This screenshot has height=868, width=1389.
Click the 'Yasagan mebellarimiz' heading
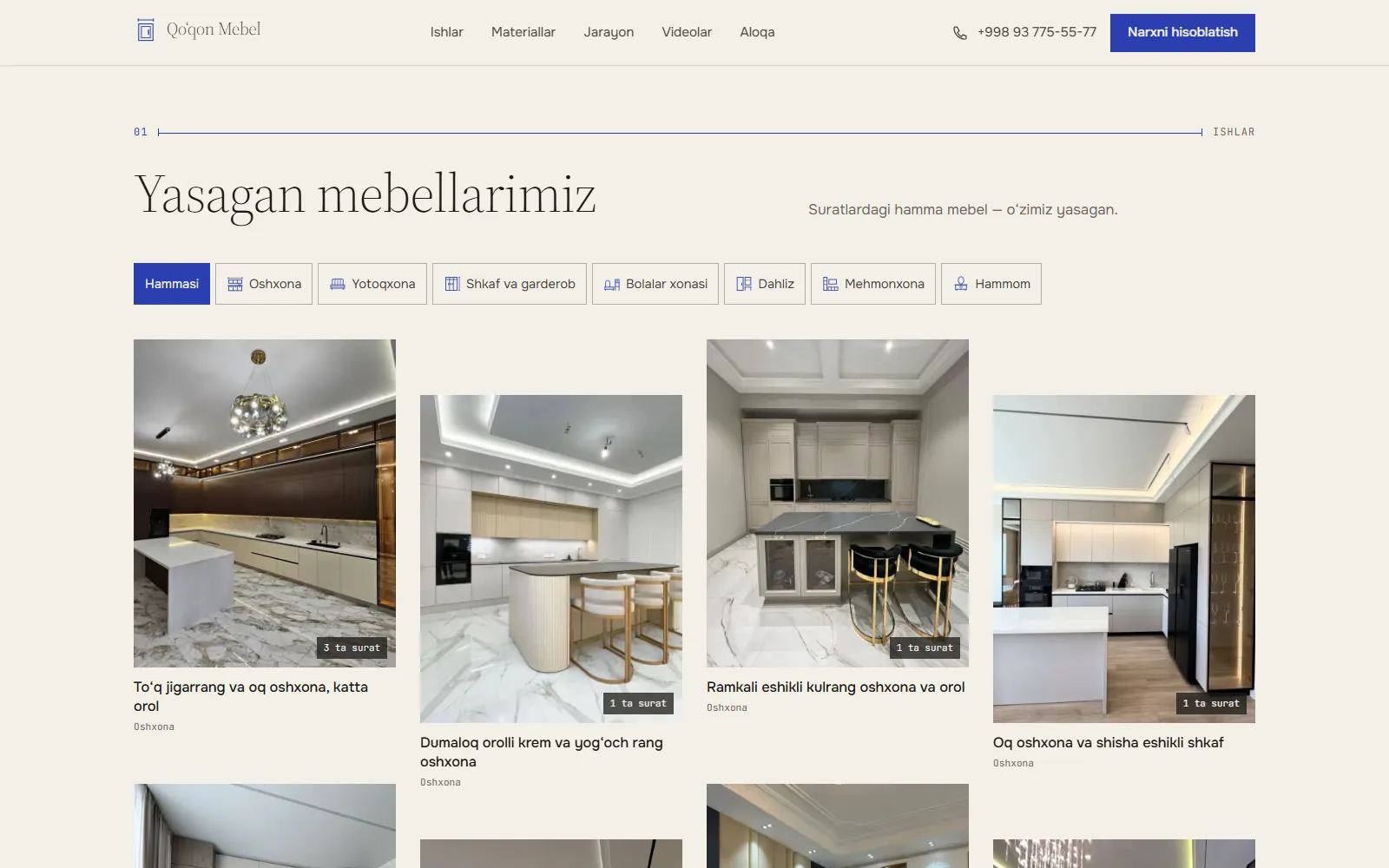point(365,196)
